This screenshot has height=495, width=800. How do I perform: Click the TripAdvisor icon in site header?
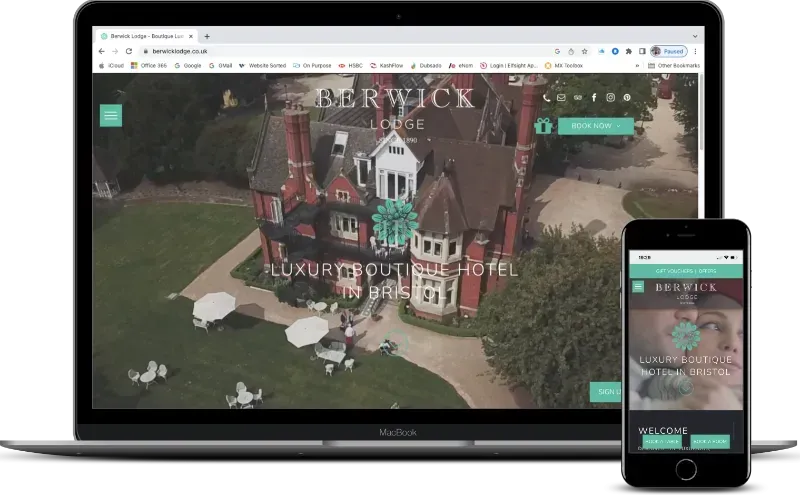click(578, 97)
